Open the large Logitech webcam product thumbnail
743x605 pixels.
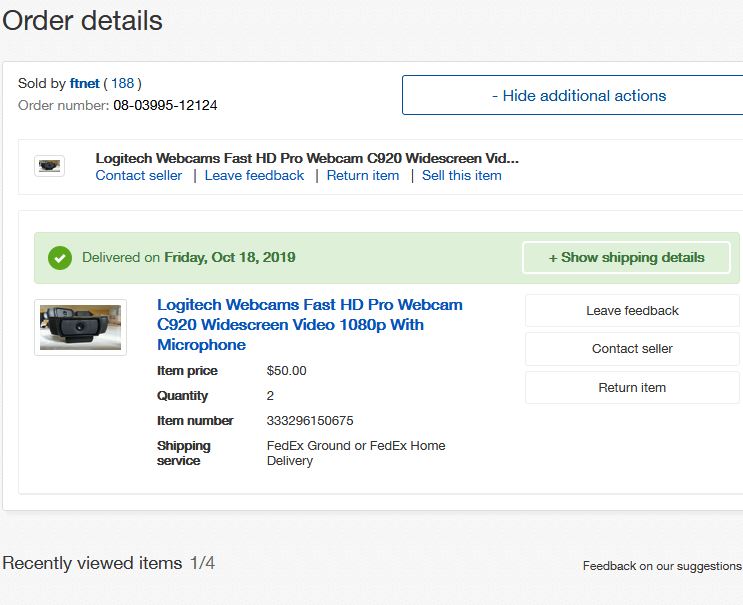[x=81, y=327]
